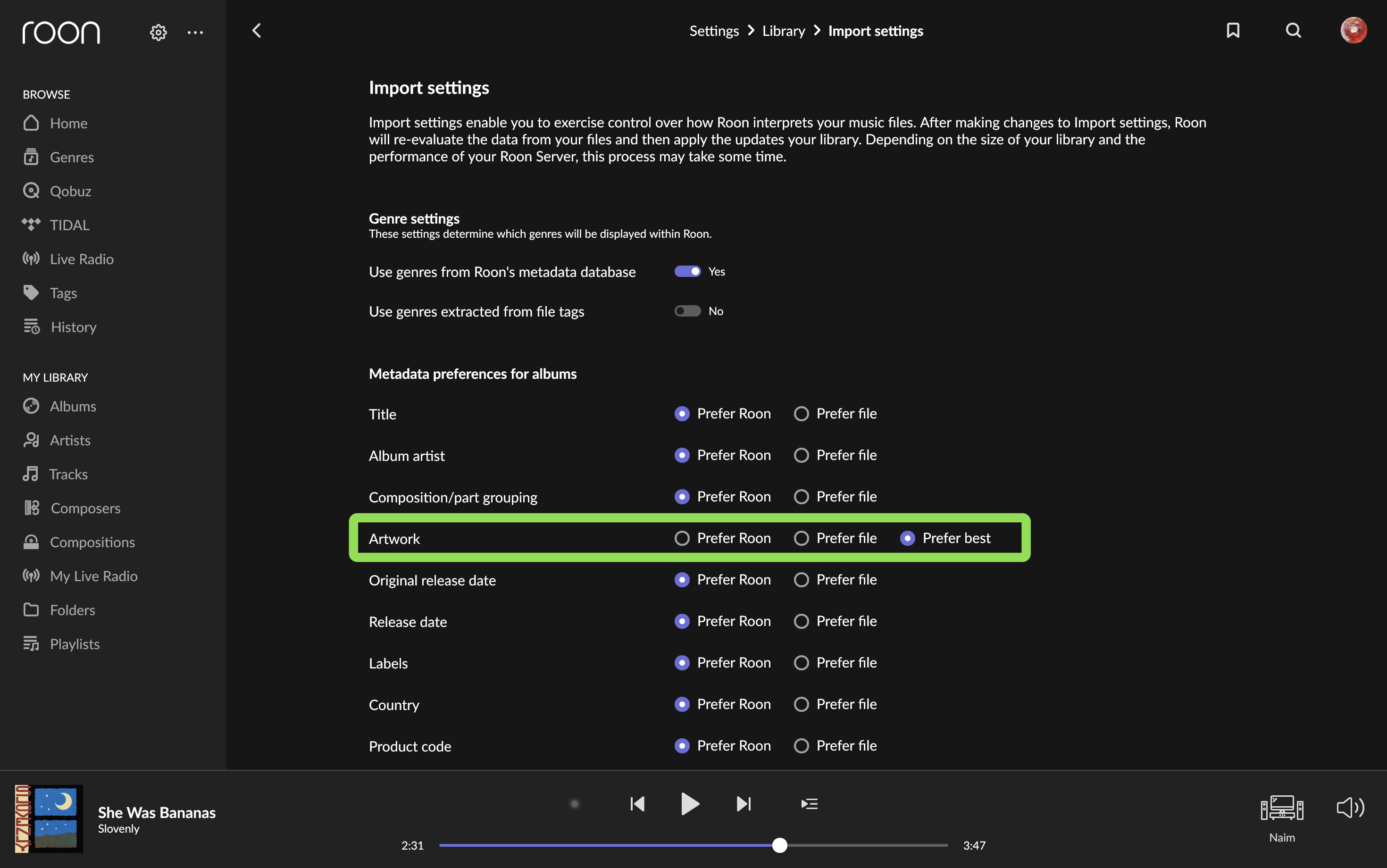Click the bookmark icon in header
The image size is (1387, 868).
pos(1233,30)
